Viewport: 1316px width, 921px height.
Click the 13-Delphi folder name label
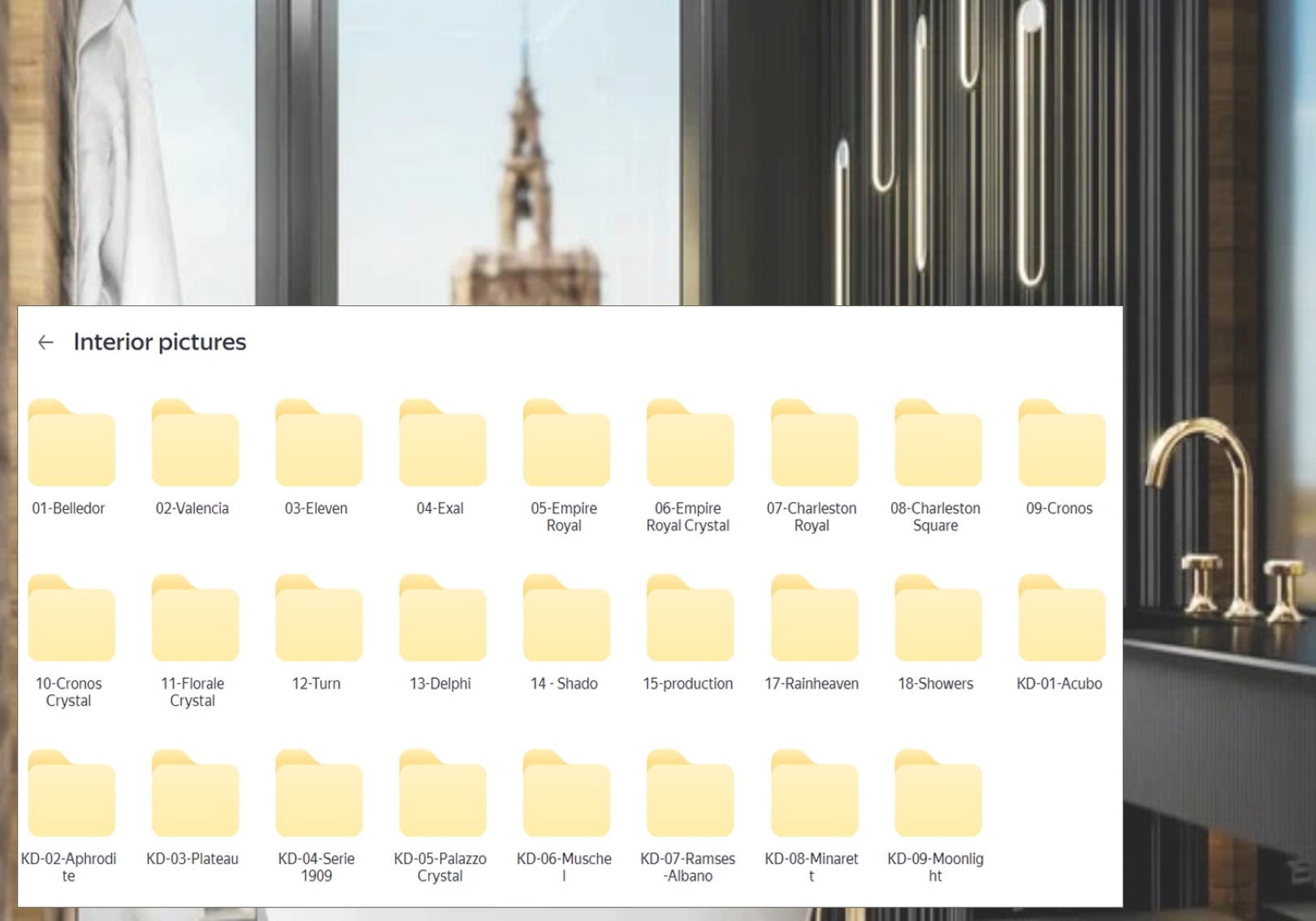click(440, 684)
